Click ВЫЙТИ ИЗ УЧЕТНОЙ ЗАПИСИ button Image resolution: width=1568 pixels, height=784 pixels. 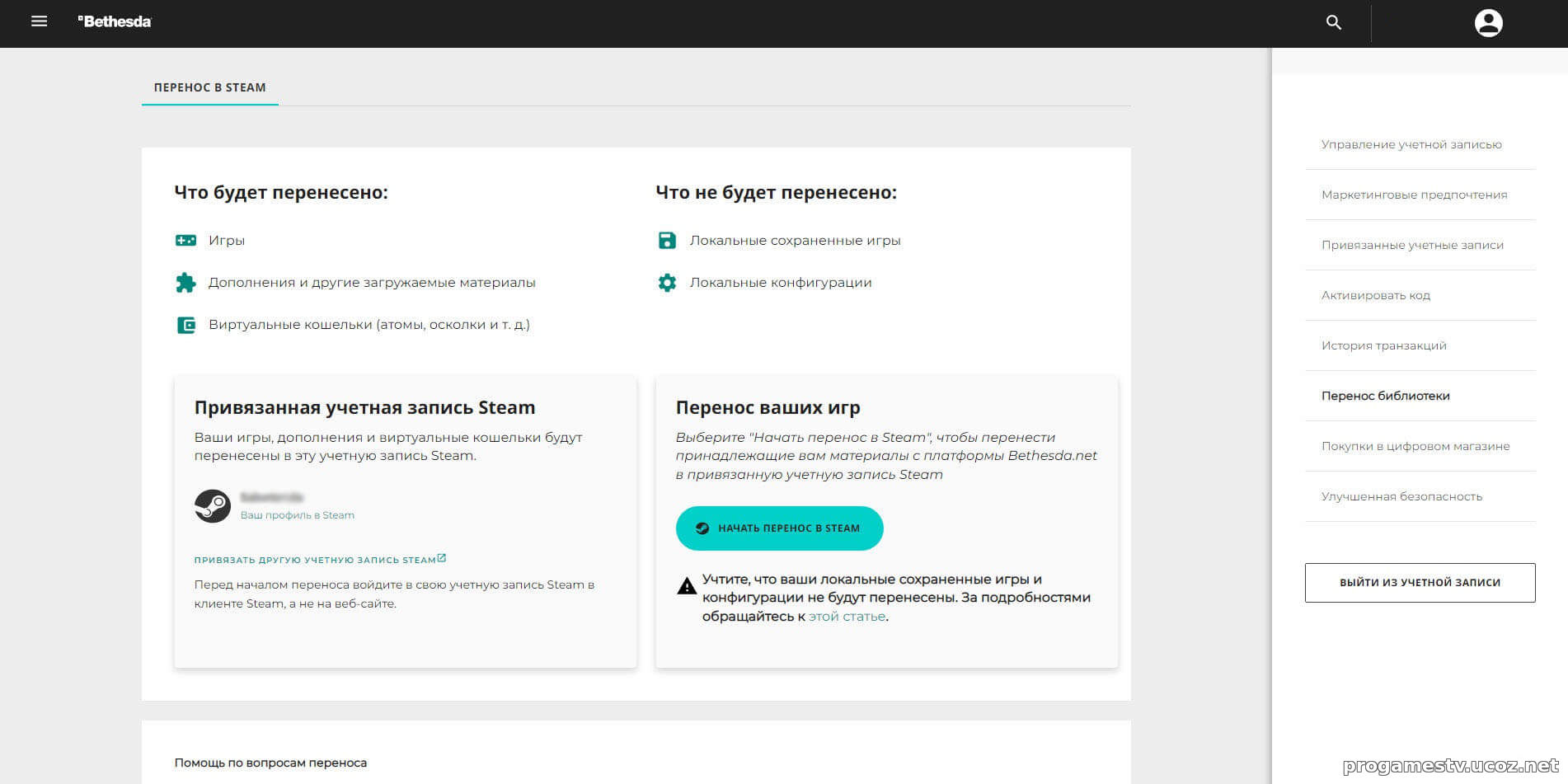point(1420,583)
